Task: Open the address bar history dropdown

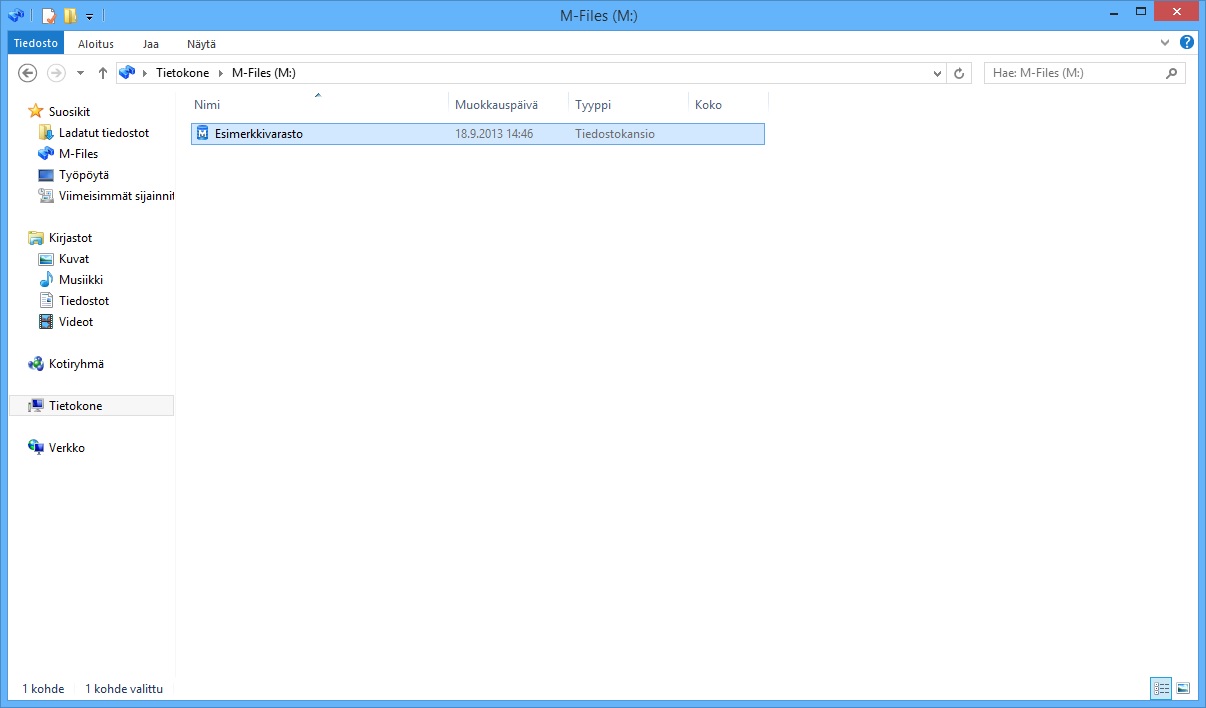Action: coord(937,73)
